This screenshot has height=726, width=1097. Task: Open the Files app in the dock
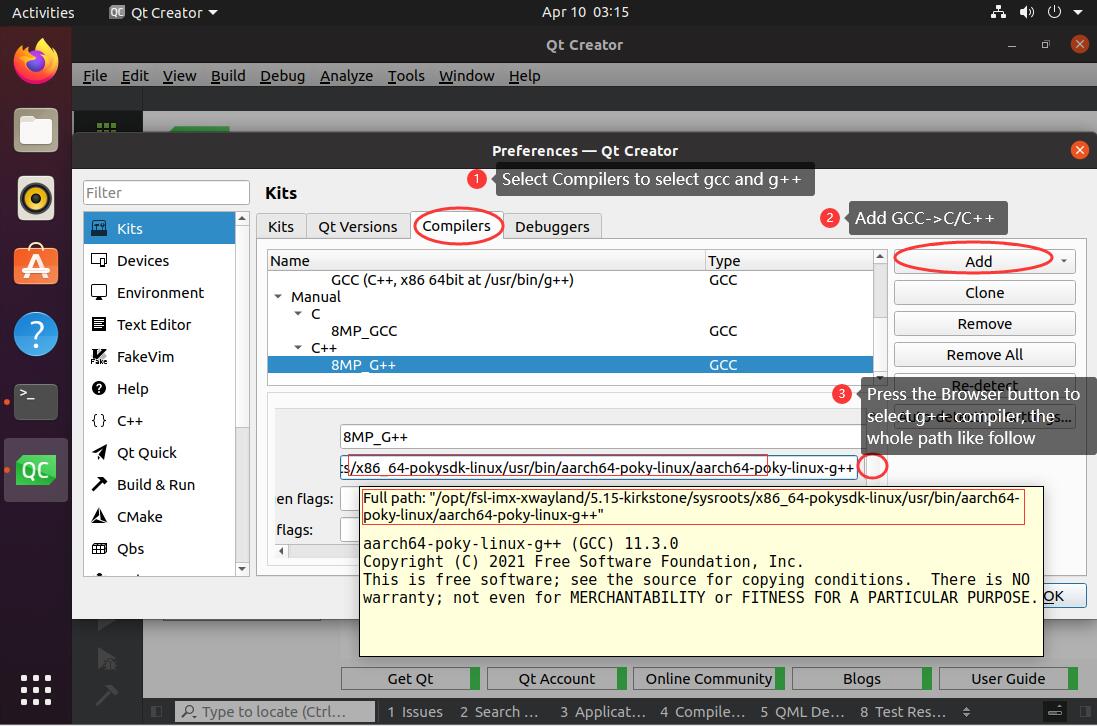pyautogui.click(x=36, y=130)
